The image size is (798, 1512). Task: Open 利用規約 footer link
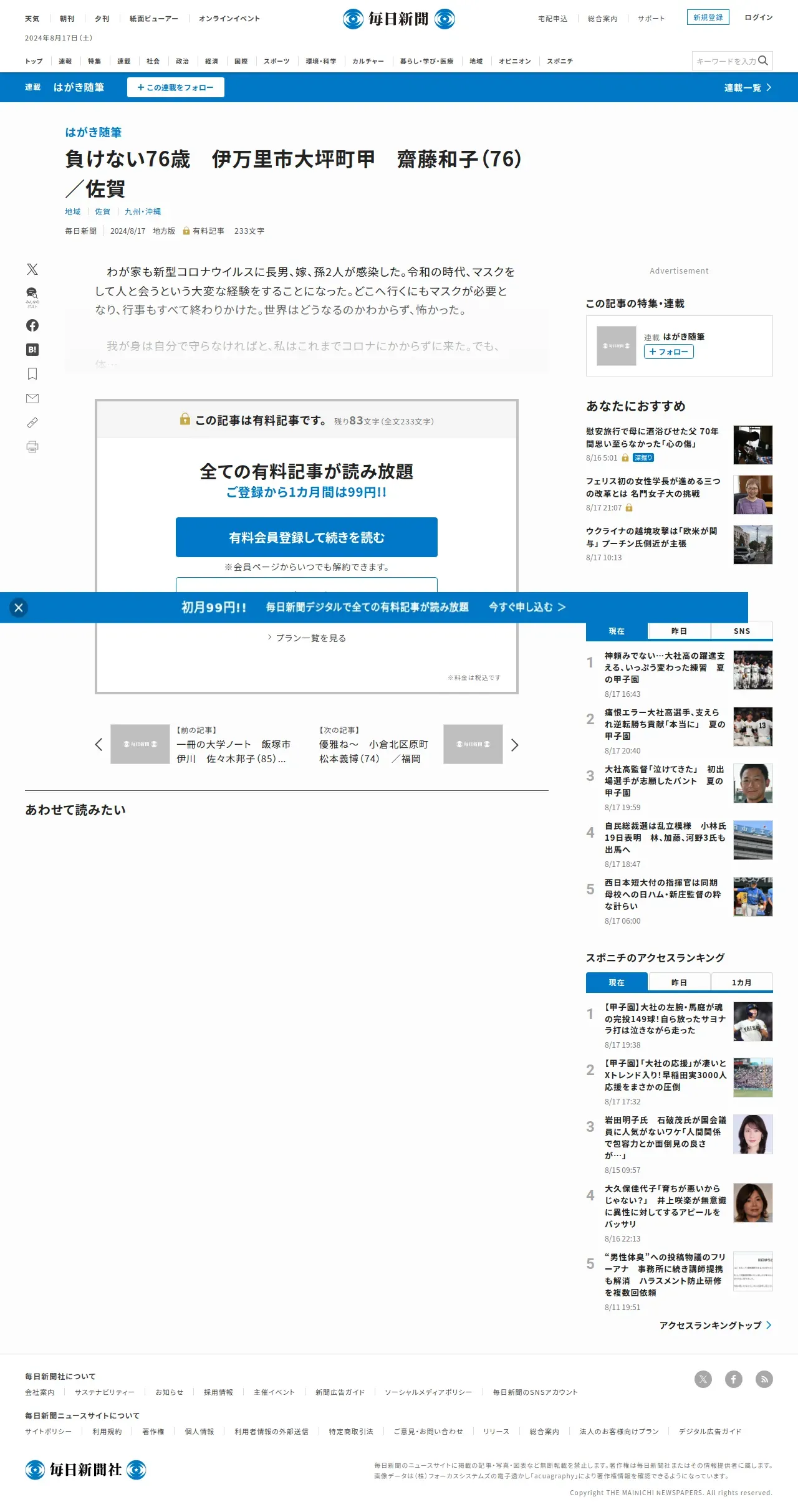107,1432
